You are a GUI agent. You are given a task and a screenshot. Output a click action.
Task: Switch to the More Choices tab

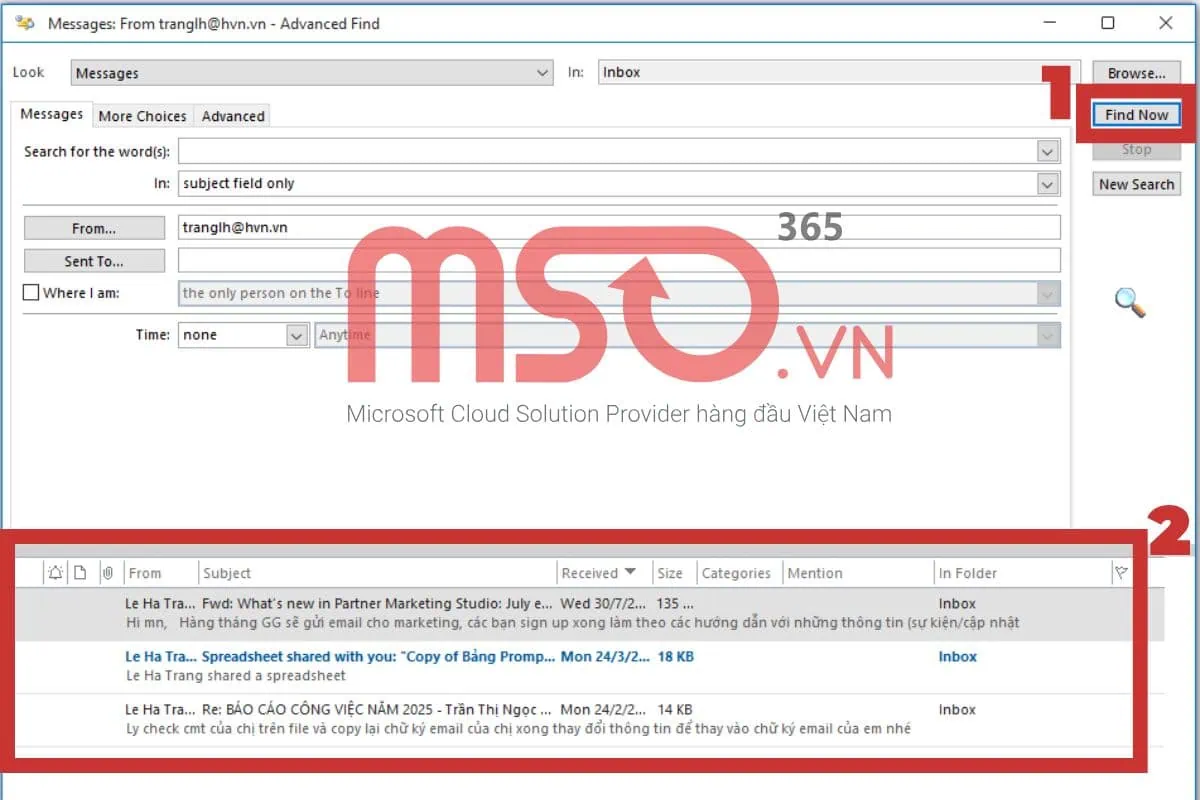tap(141, 115)
